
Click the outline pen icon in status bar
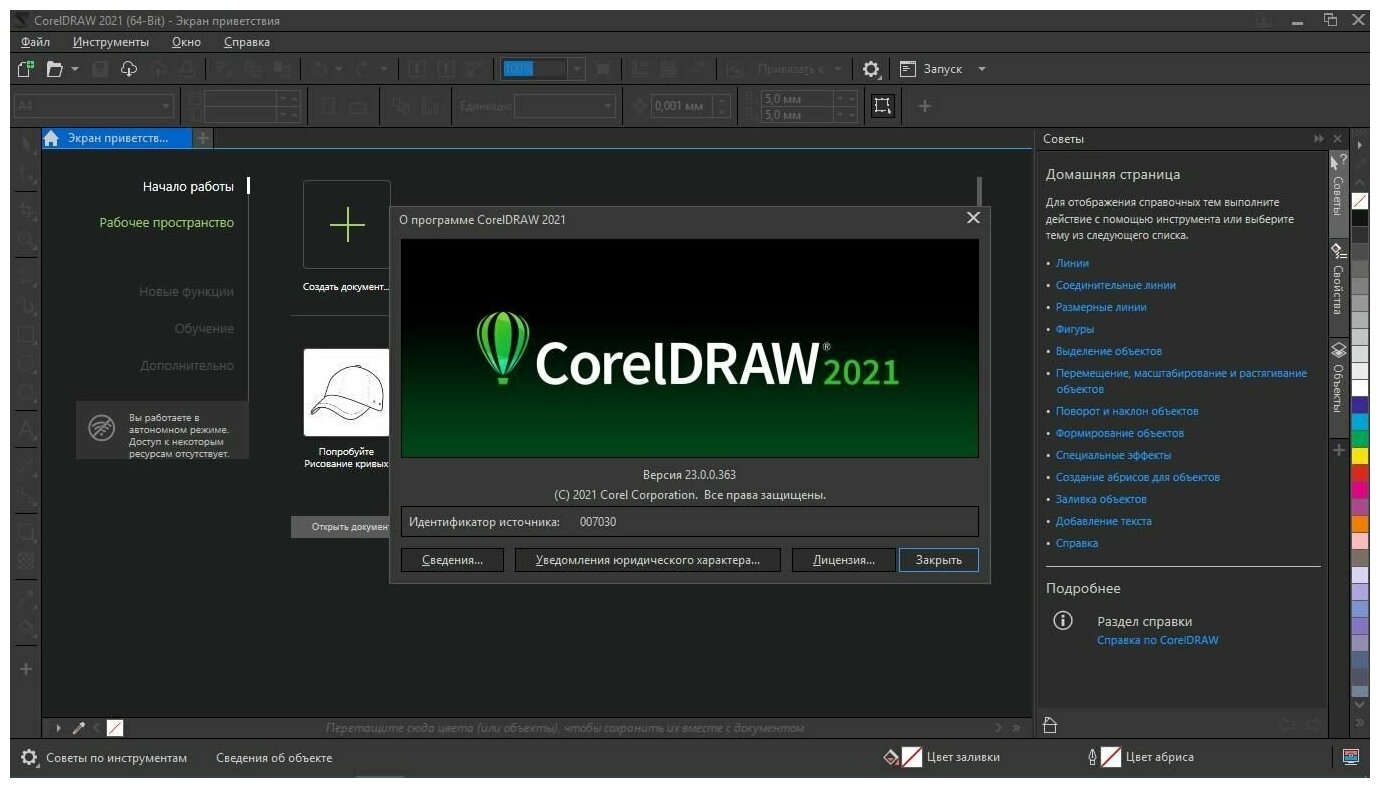coord(1092,757)
